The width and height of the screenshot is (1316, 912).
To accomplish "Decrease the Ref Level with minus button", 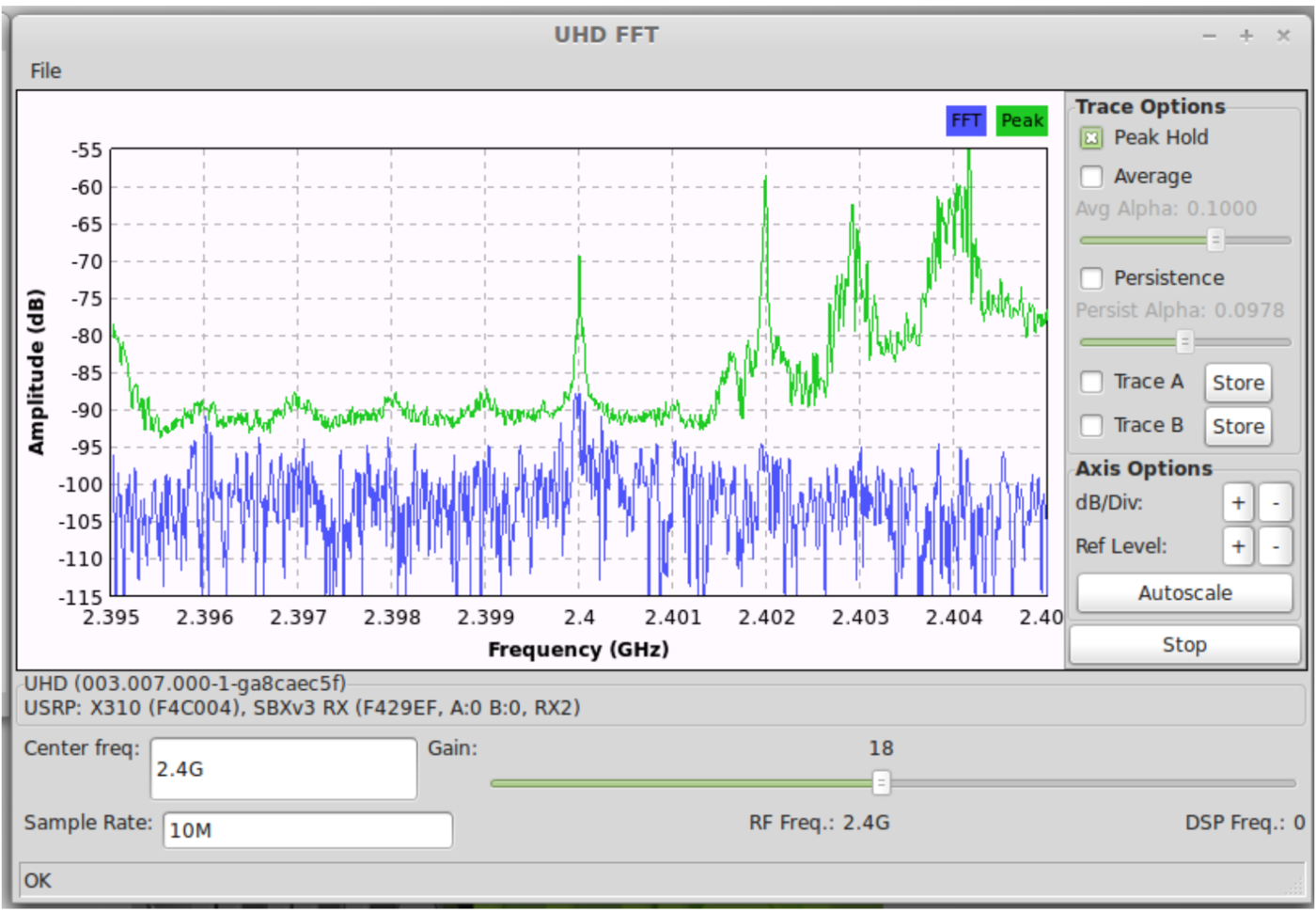I will 1276,546.
